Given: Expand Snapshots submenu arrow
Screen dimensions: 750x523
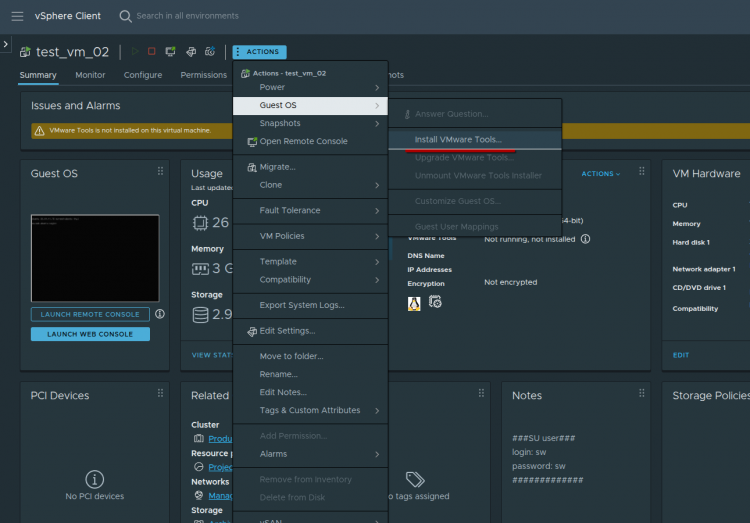Looking at the screenshot, I should pos(377,124).
